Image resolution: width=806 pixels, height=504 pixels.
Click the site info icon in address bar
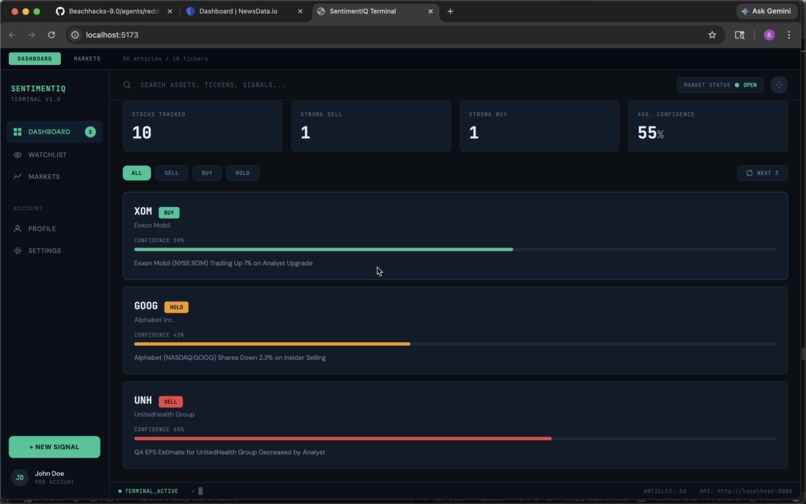[x=75, y=35]
